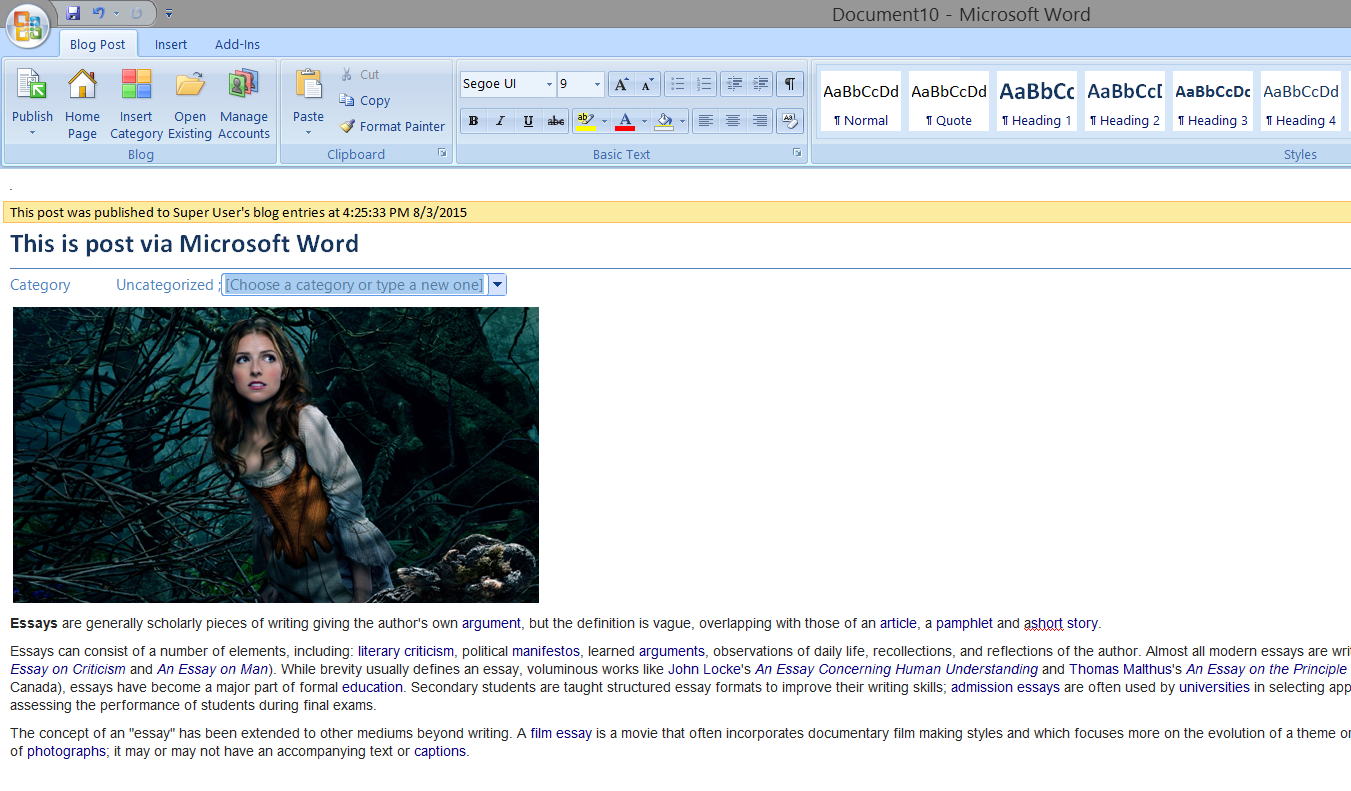This screenshot has height=791, width=1351.
Task: Click the 'admission essays' link
Action: pos(1005,687)
